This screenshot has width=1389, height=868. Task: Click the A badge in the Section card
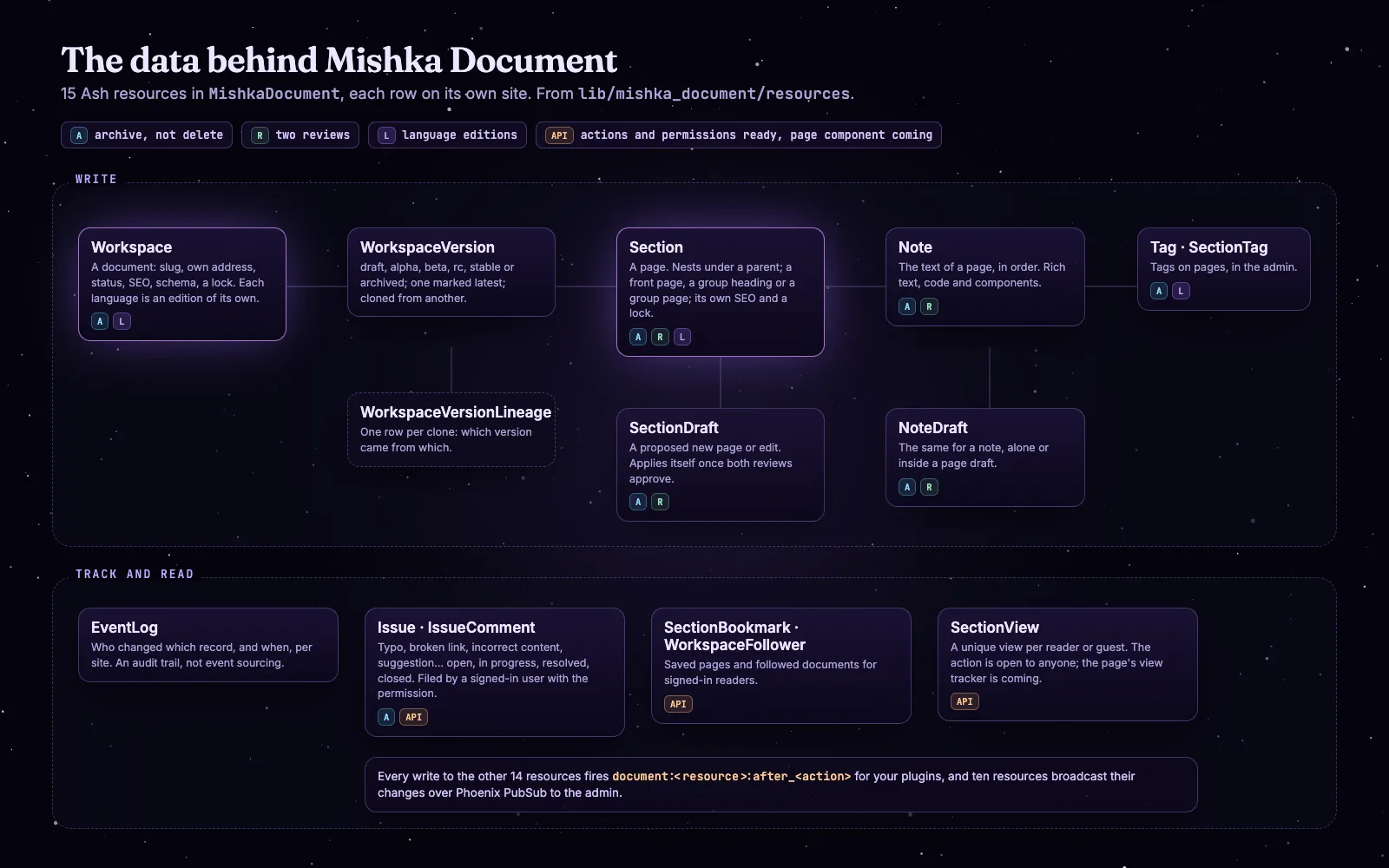(638, 337)
